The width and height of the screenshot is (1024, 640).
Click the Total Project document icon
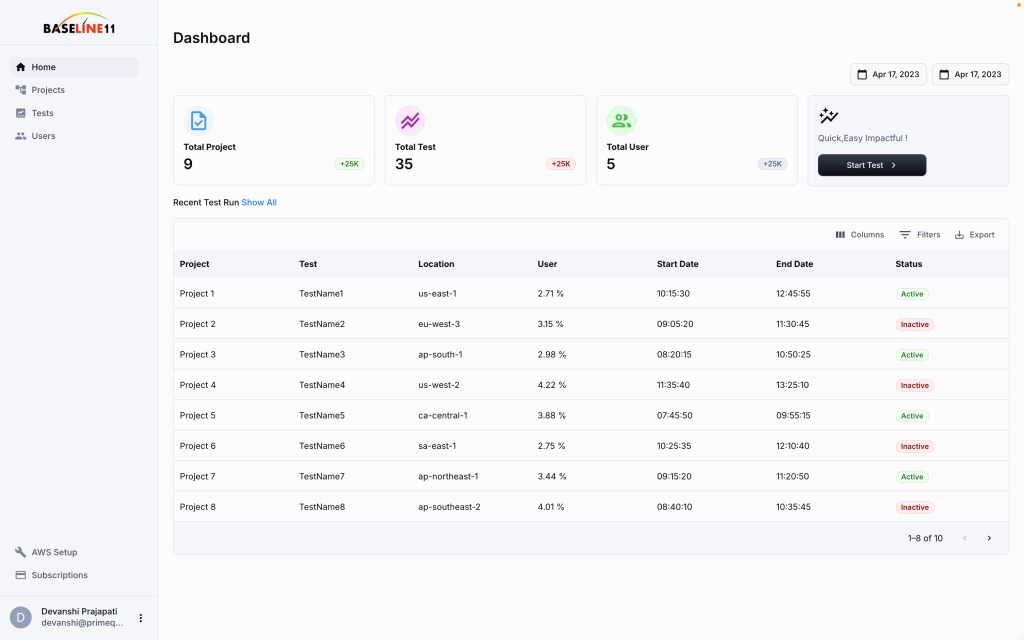point(198,121)
